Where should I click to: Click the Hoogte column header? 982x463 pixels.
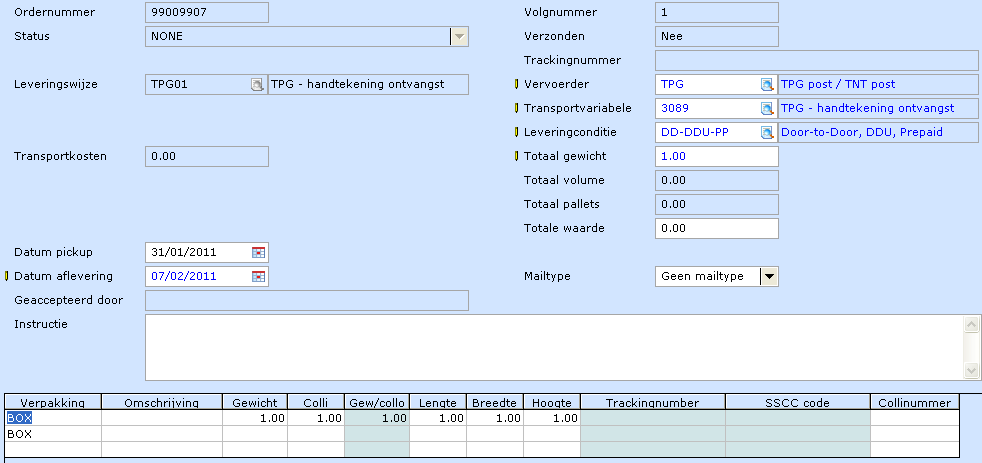[552, 402]
